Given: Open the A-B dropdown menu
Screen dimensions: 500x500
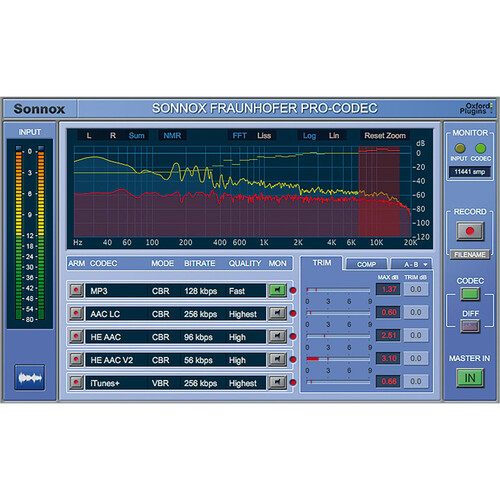Looking at the screenshot, I should click(x=412, y=264).
